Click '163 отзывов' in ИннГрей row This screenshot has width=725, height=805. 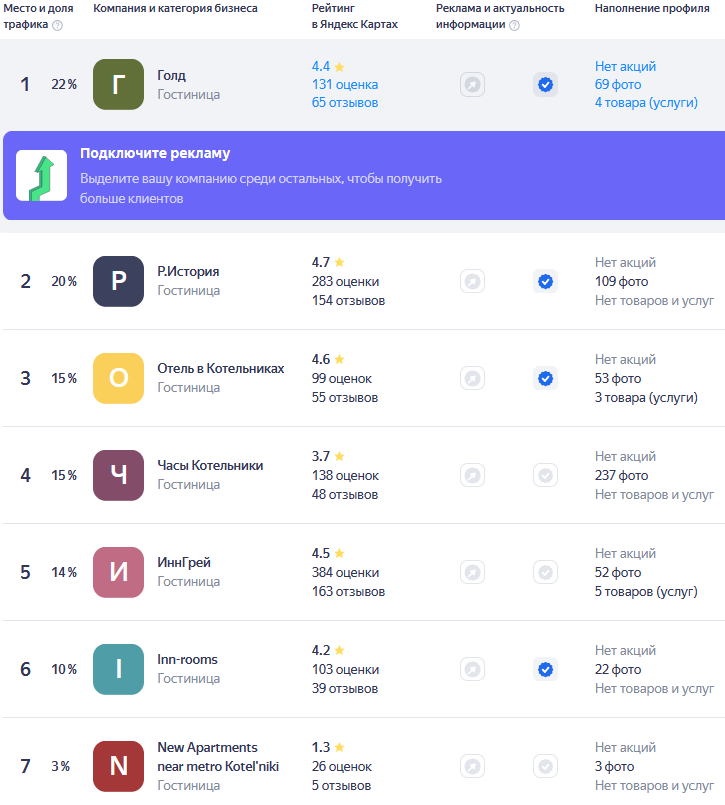pos(348,592)
